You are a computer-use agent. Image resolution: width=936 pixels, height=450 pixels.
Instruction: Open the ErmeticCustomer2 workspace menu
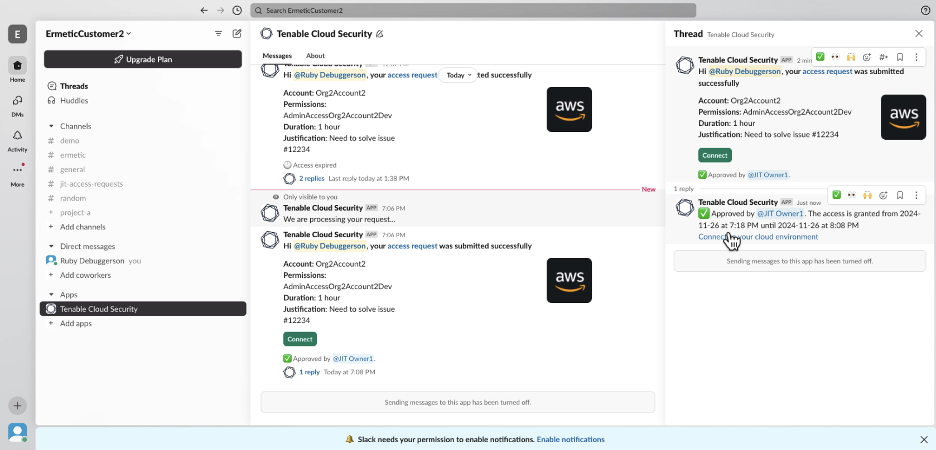(88, 34)
